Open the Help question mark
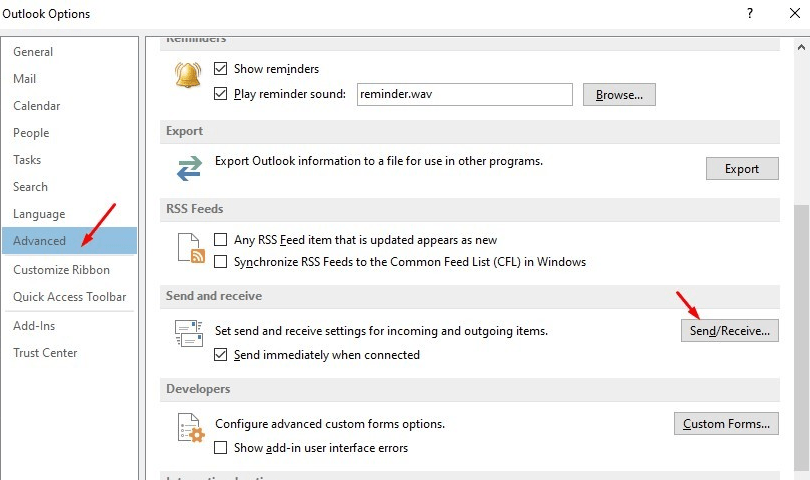 pyautogui.click(x=750, y=13)
